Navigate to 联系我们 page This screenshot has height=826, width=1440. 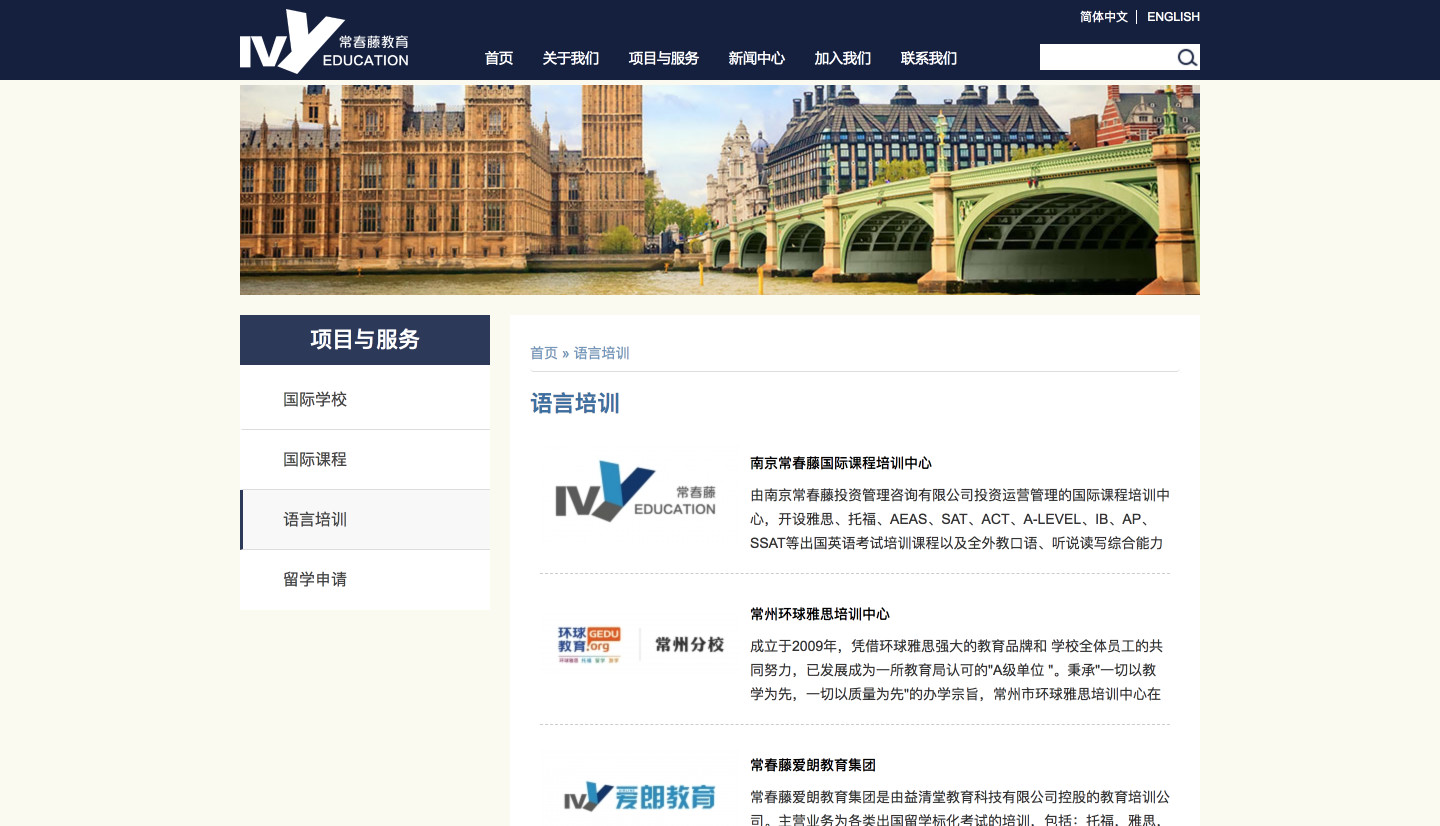pyautogui.click(x=929, y=58)
